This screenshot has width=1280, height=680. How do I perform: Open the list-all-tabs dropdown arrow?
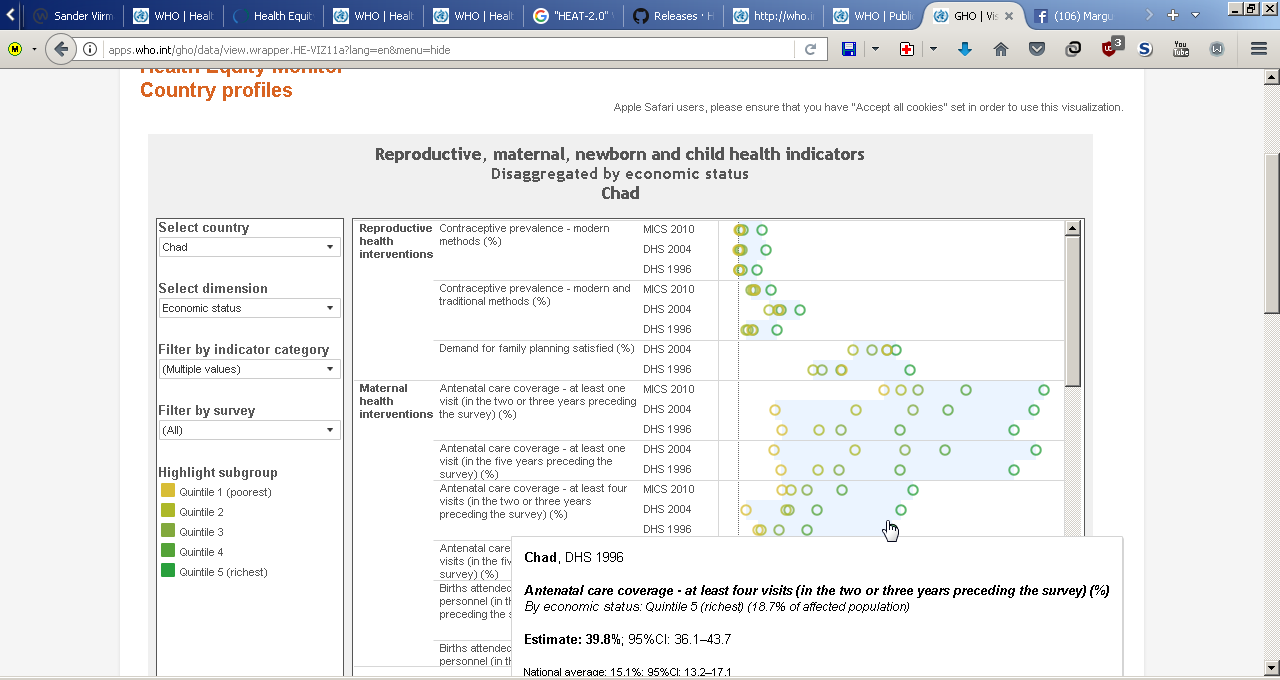point(1195,15)
